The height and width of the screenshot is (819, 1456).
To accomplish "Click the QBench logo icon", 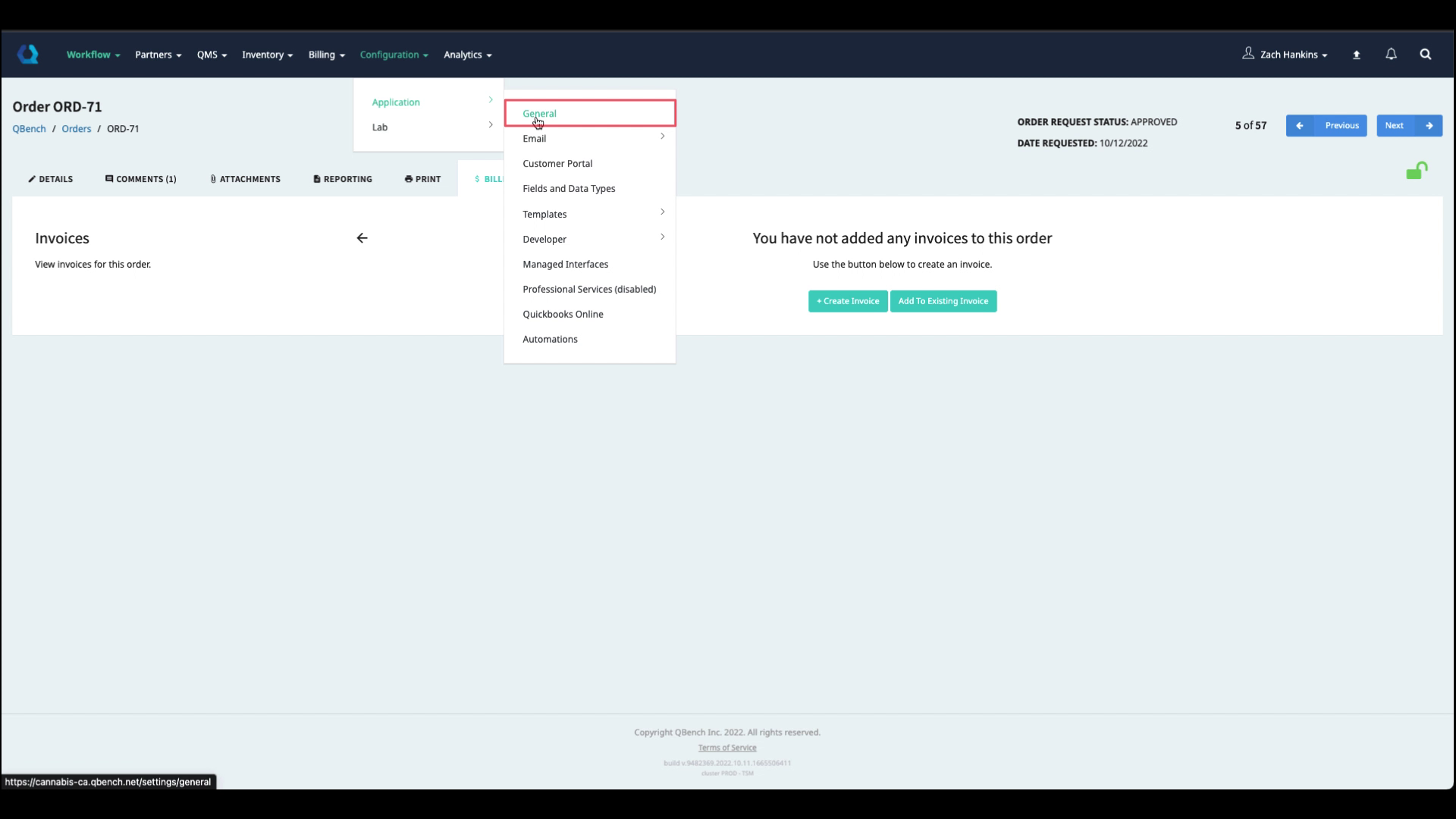I will [28, 54].
